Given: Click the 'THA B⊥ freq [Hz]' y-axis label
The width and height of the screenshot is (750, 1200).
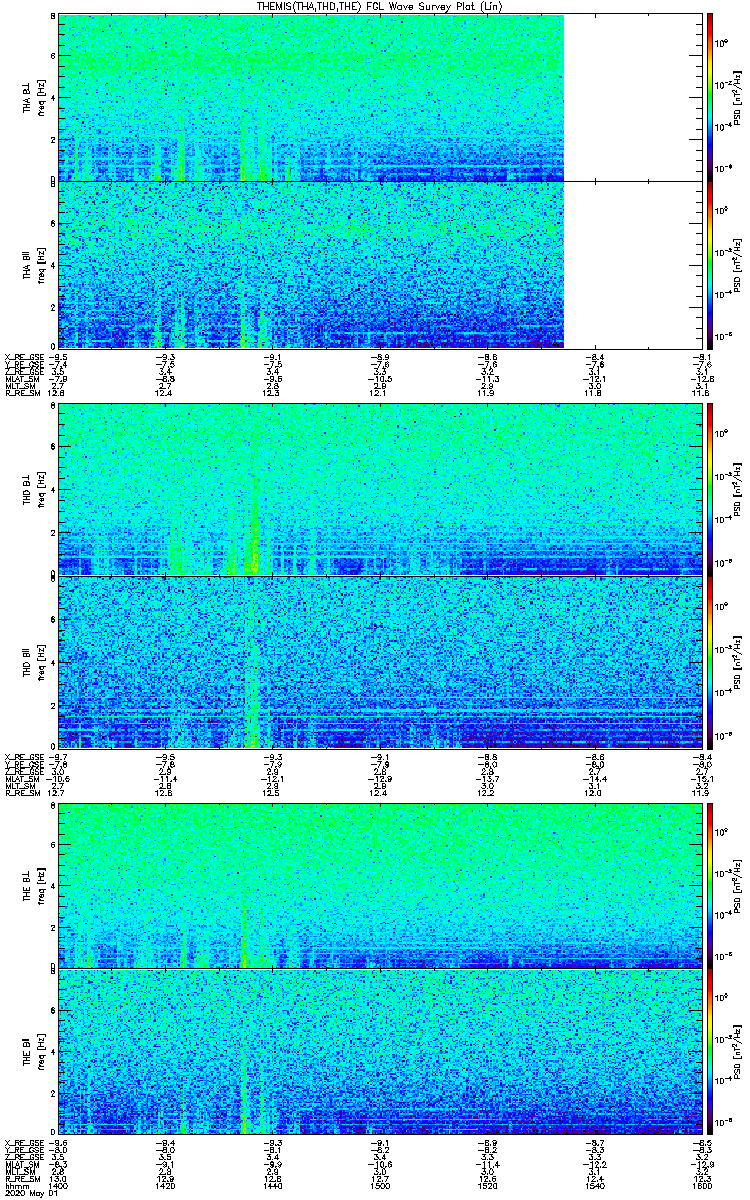Looking at the screenshot, I should point(32,97).
